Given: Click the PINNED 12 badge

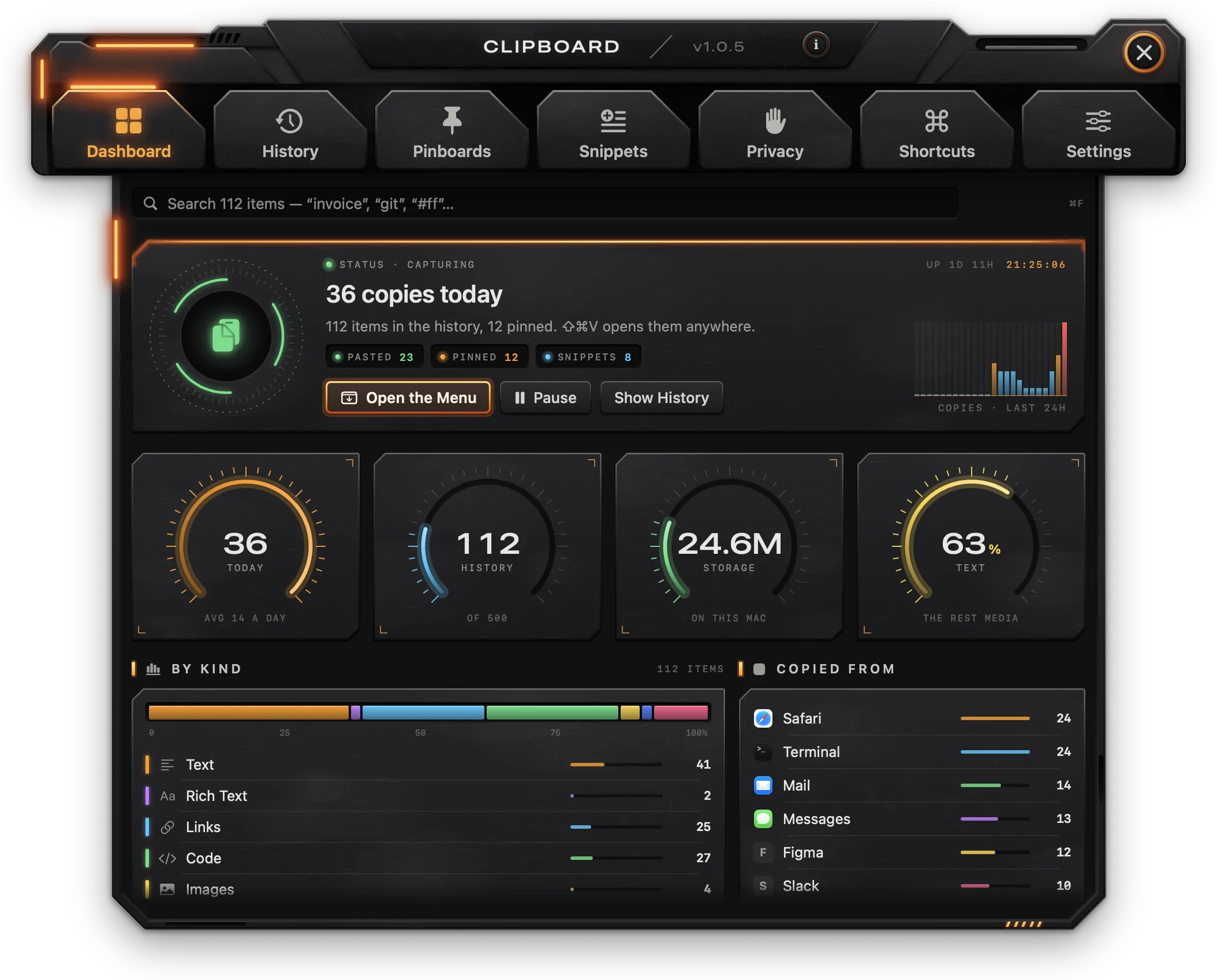Looking at the screenshot, I should click(x=479, y=357).
